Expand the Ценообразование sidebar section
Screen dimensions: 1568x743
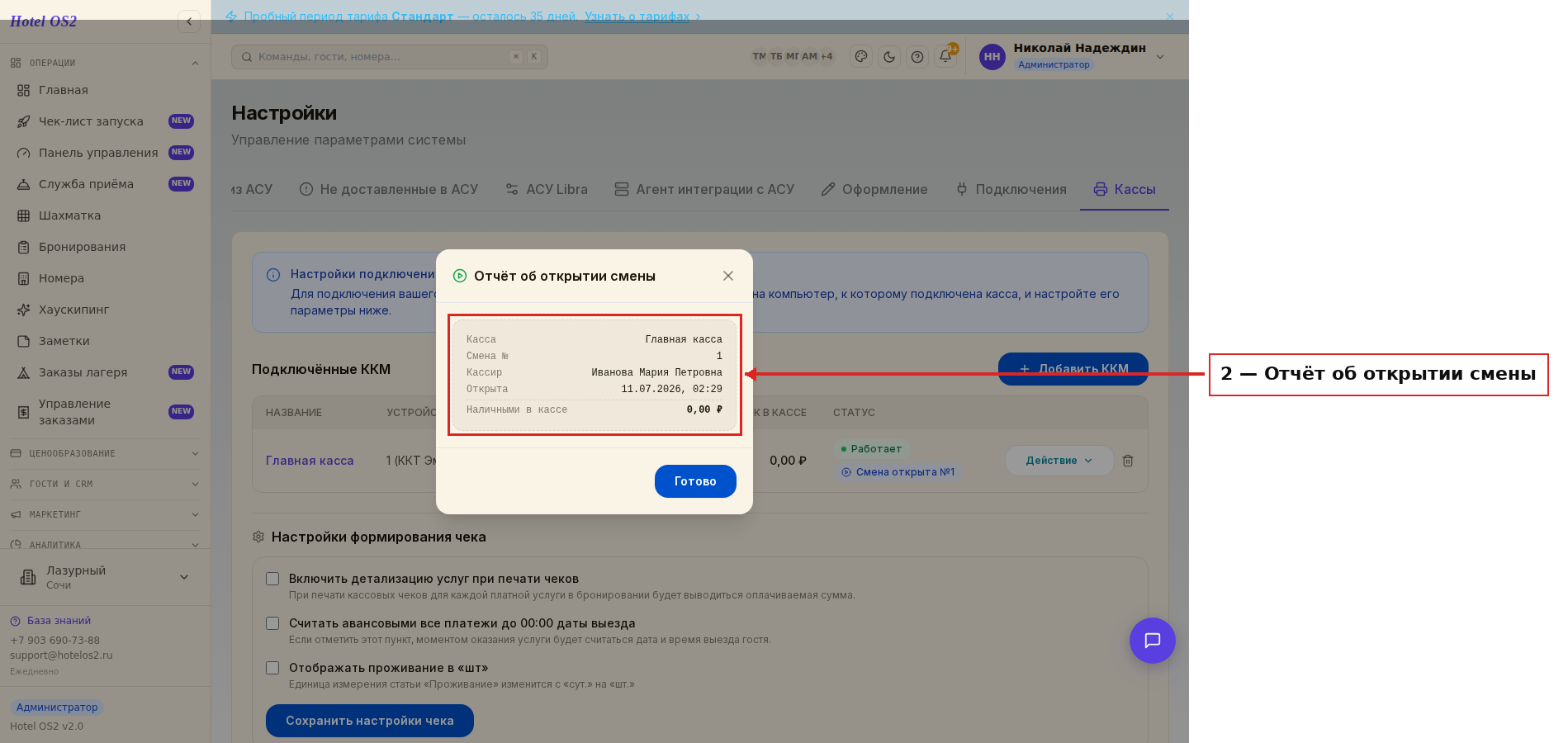[105, 453]
